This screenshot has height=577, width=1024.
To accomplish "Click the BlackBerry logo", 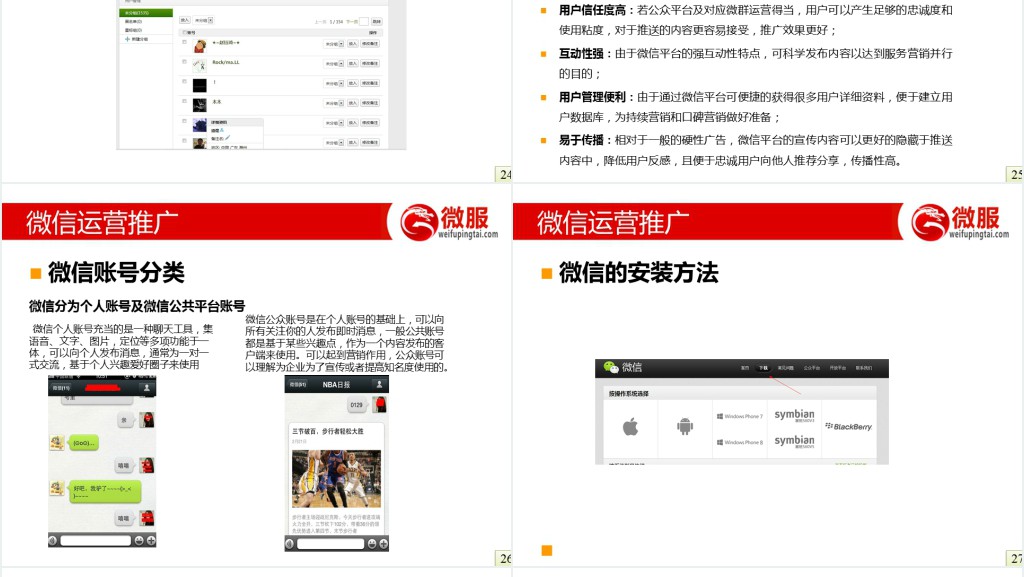I will point(848,427).
